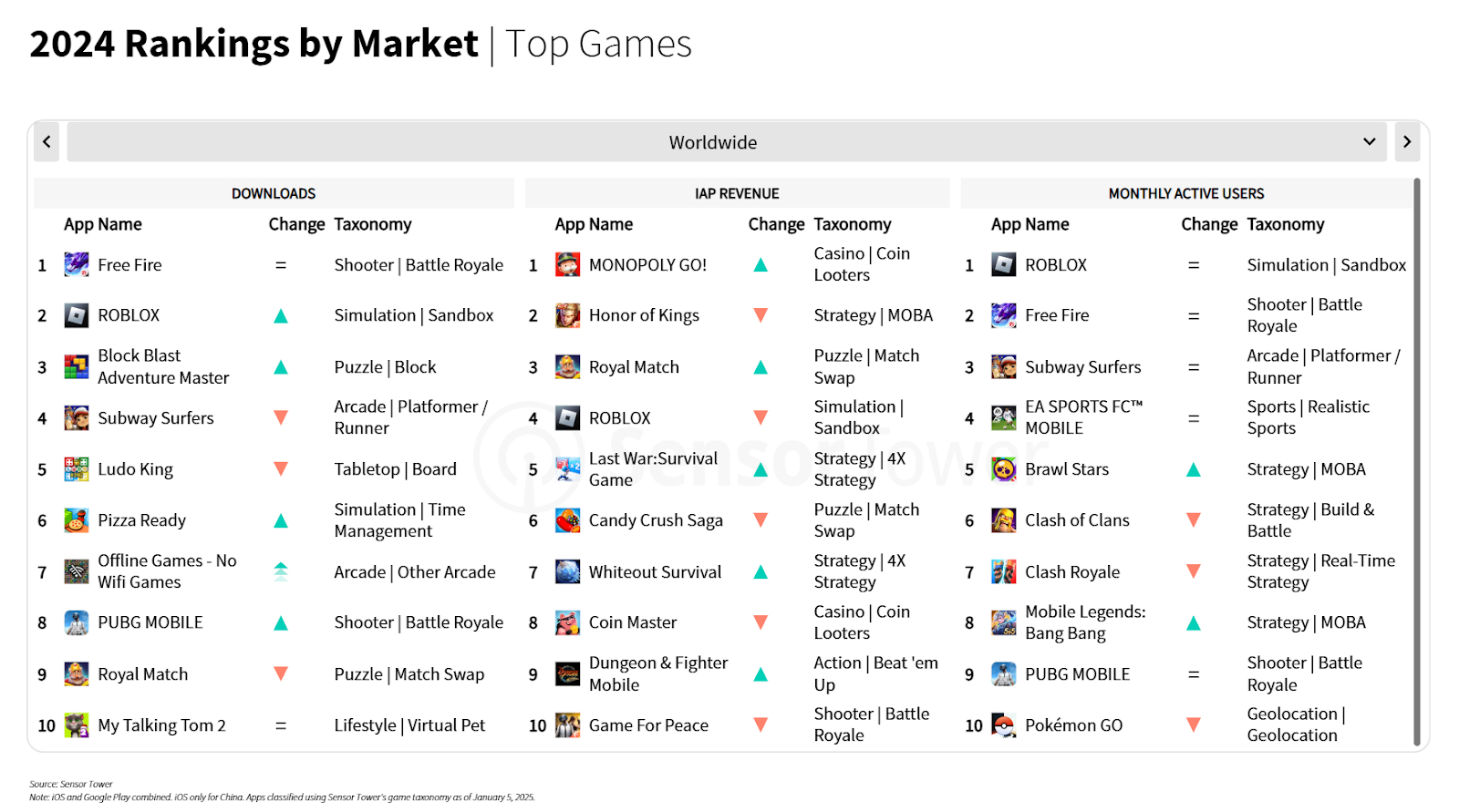Click the Pokémon GO app icon
Image resolution: width=1459 pixels, height=812 pixels.
click(x=1003, y=725)
